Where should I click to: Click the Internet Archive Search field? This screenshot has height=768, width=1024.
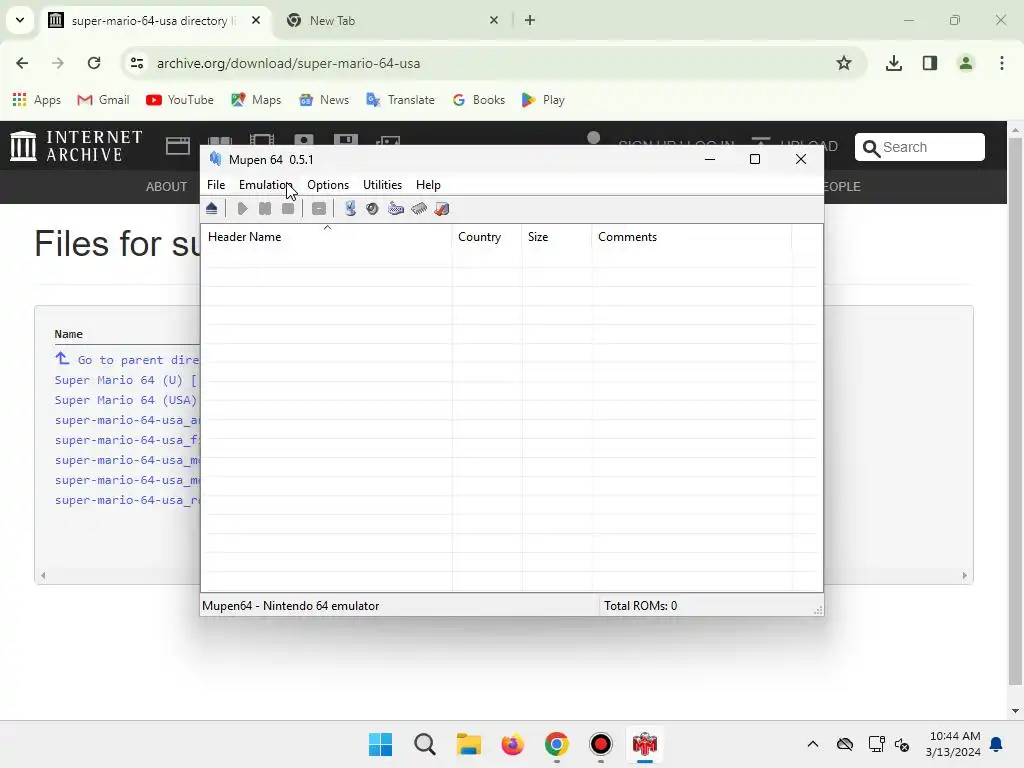point(920,147)
